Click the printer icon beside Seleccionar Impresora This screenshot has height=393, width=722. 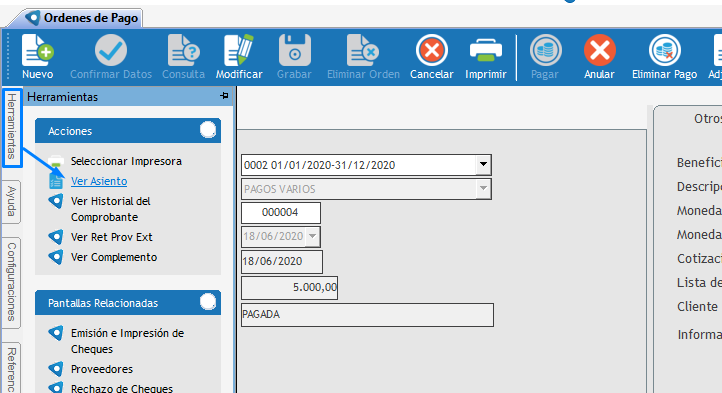click(x=56, y=161)
